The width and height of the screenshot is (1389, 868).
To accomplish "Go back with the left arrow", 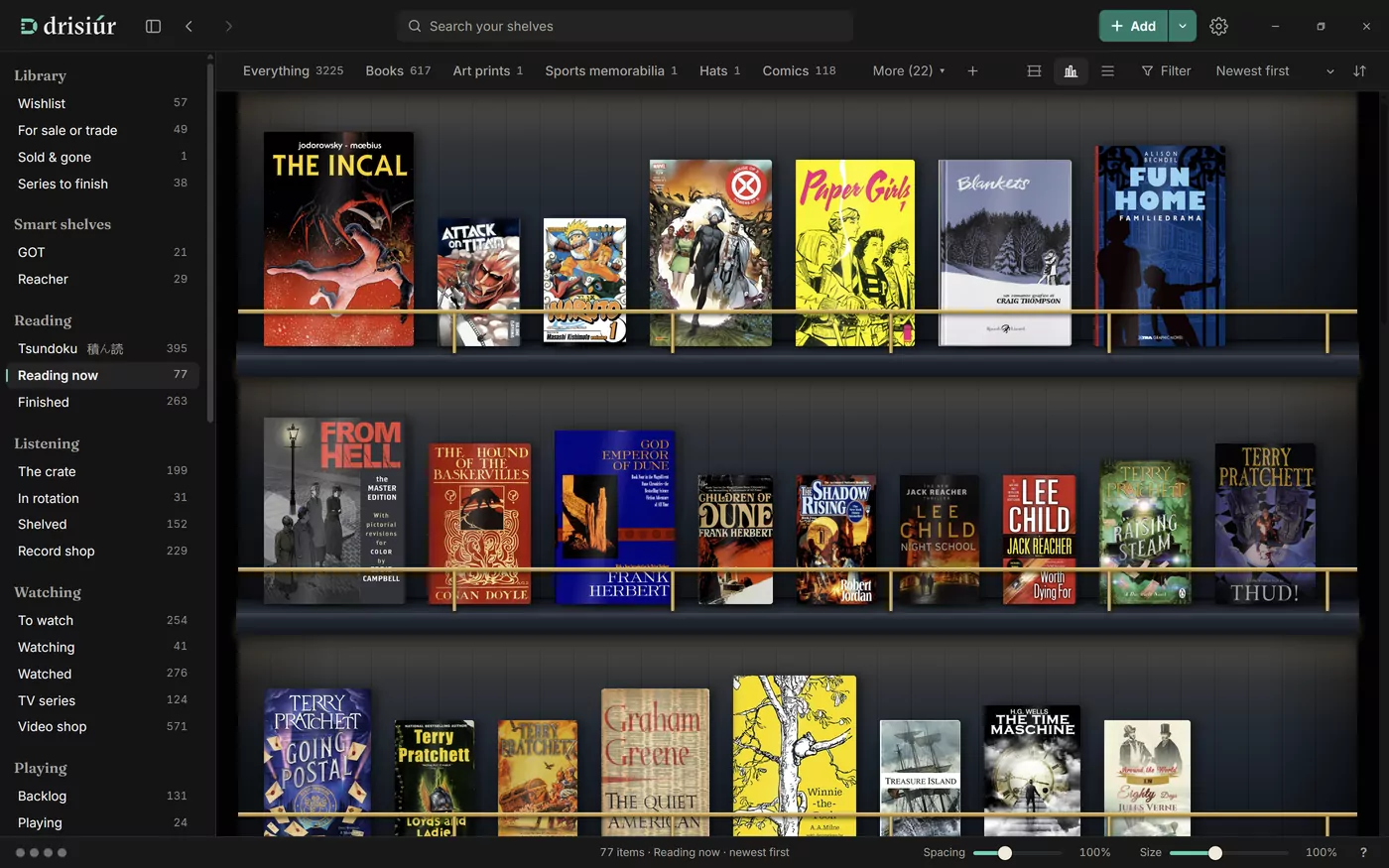I will coord(189,27).
